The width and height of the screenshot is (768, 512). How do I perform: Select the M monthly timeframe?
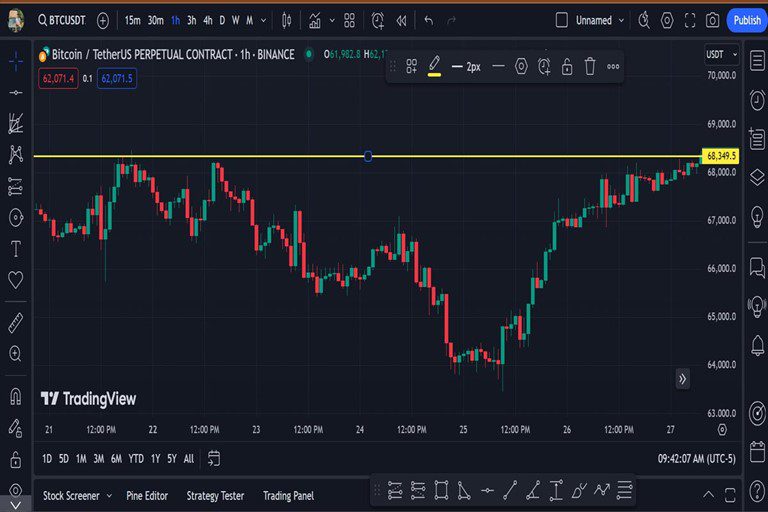(249, 20)
